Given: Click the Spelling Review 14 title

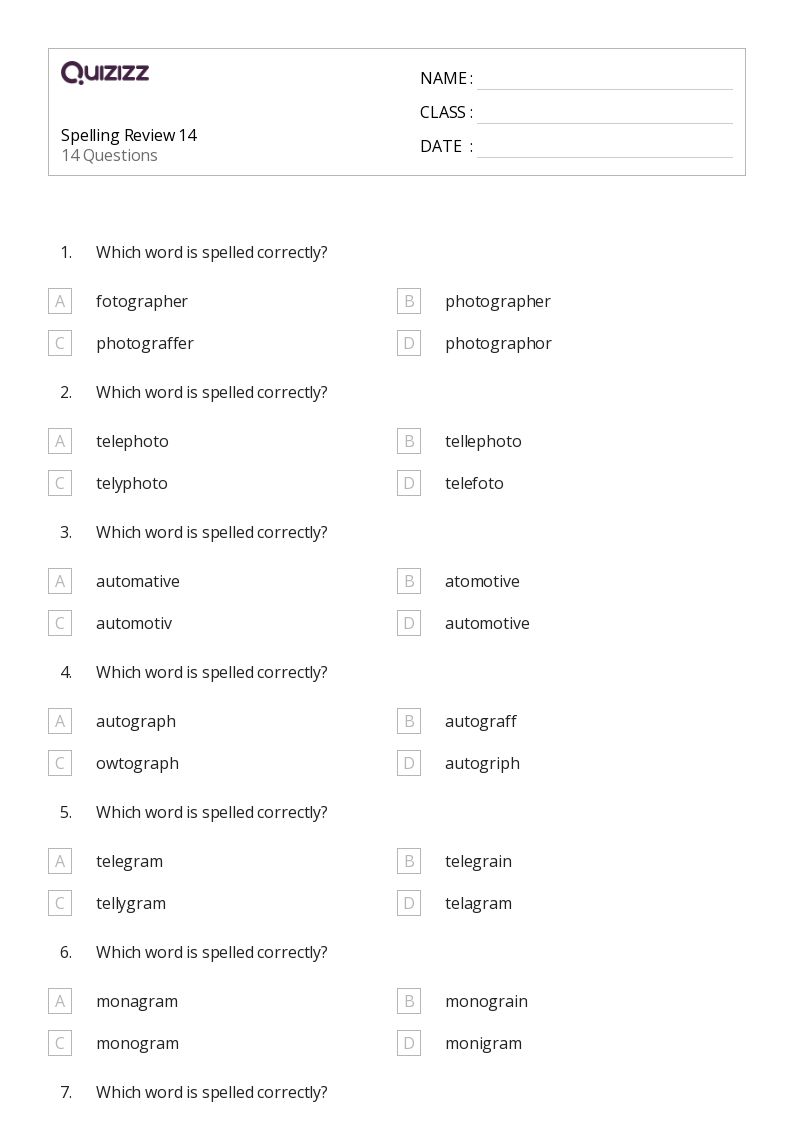Looking at the screenshot, I should click(129, 135).
